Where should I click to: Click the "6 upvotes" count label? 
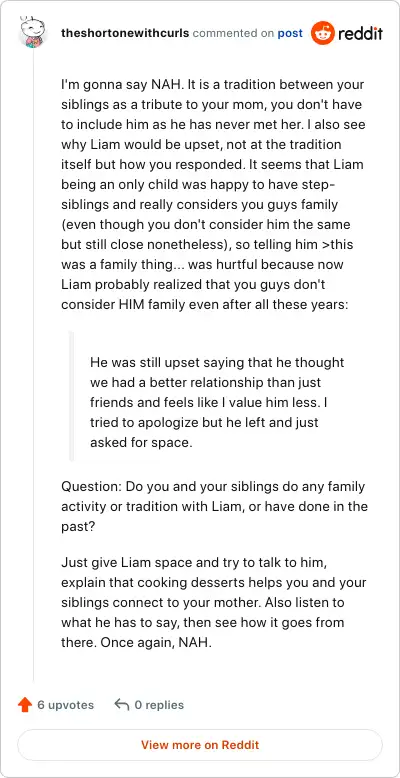pyautogui.click(x=66, y=705)
